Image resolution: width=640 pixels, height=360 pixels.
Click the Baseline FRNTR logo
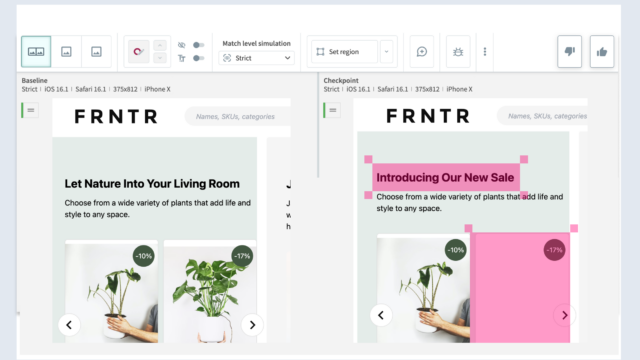[116, 116]
